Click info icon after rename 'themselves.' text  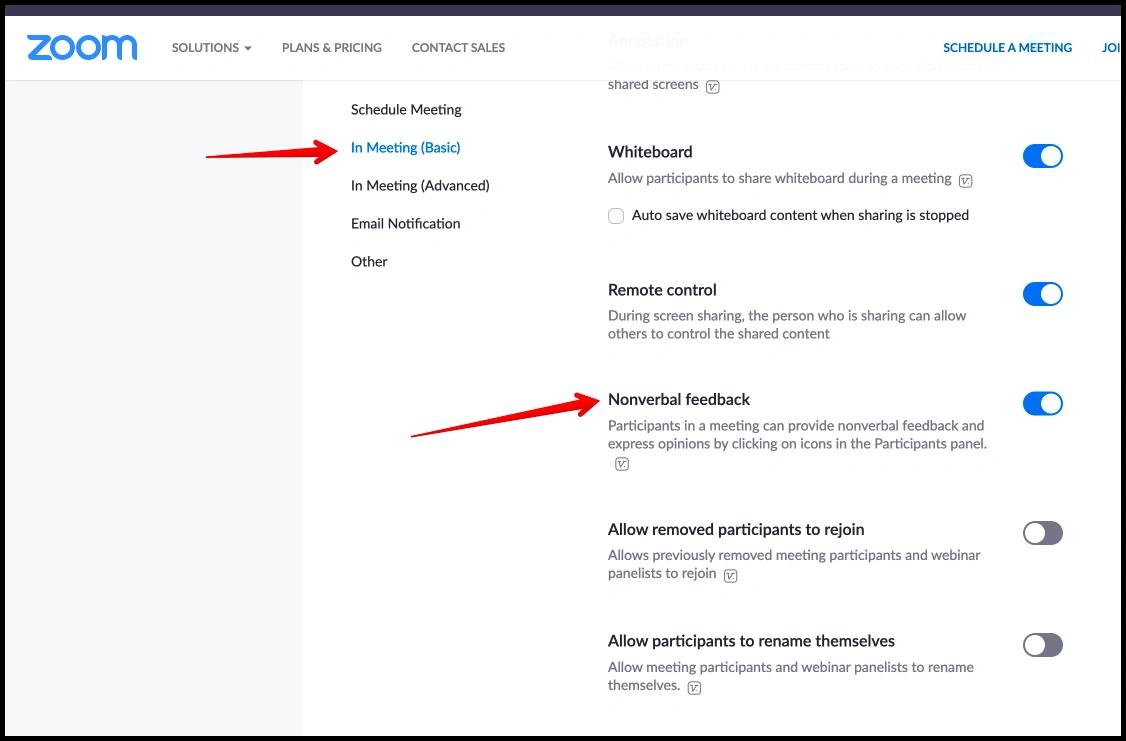tap(694, 688)
